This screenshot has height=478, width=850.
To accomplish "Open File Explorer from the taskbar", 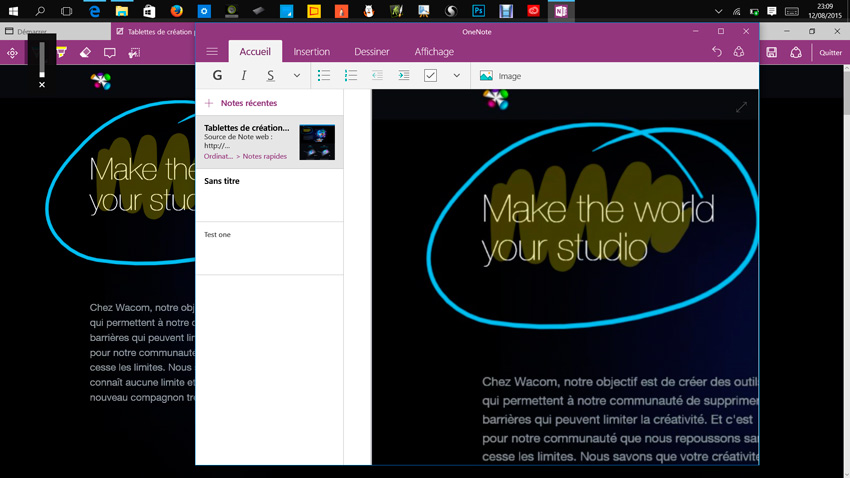I will (x=121, y=11).
